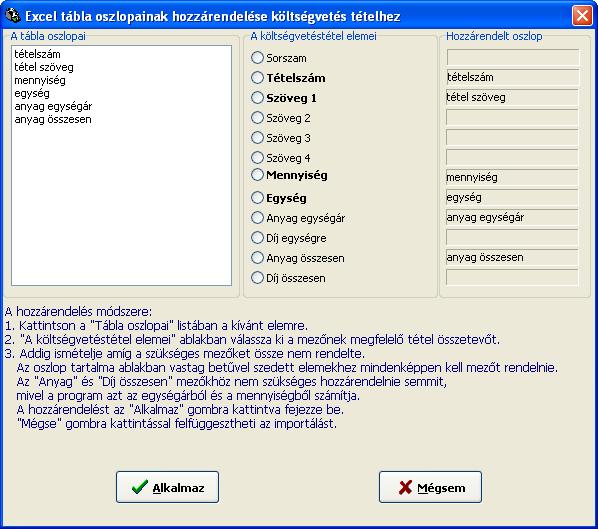Click the Mégsem cancel button
Viewport: 598px width, 529px height.
(x=430, y=487)
